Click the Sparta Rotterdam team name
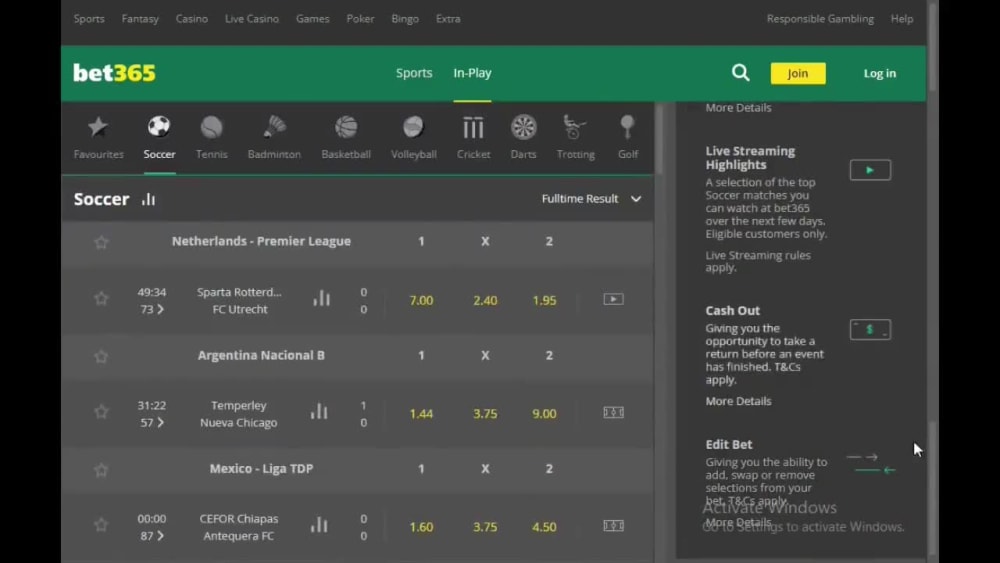1000x563 pixels. tap(239, 292)
